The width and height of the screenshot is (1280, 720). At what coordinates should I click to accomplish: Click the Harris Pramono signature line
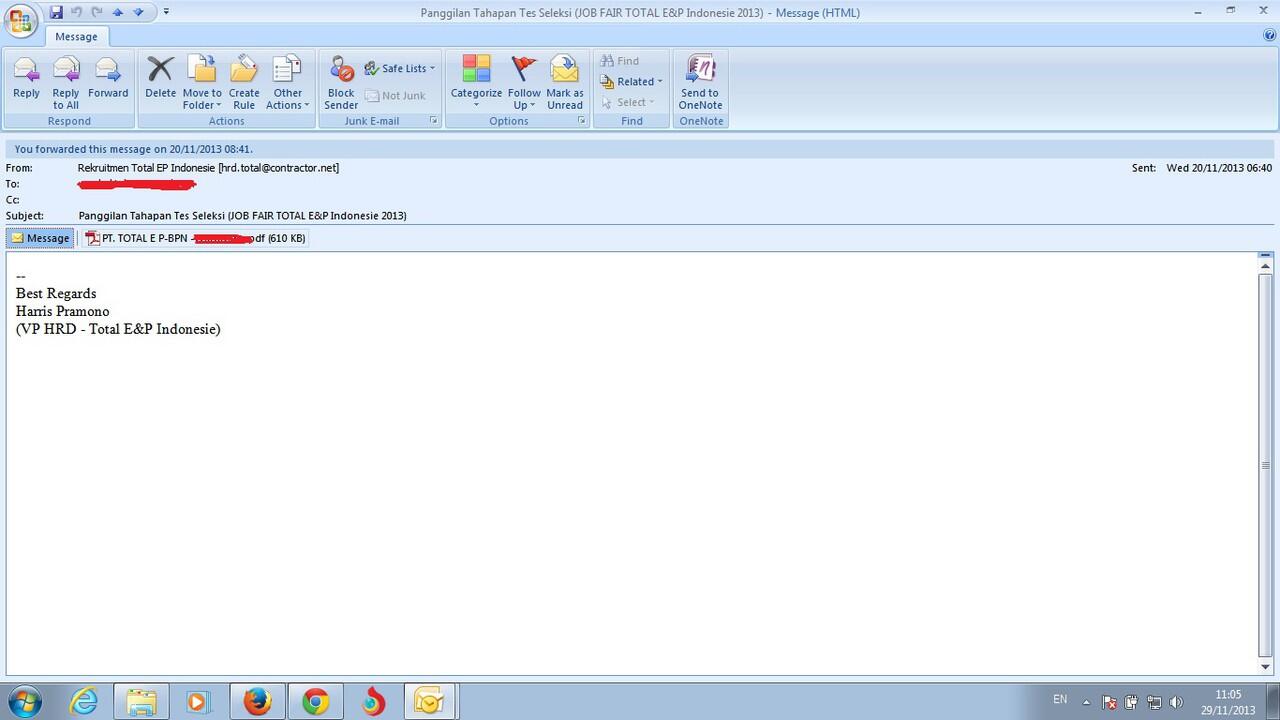[x=62, y=311]
